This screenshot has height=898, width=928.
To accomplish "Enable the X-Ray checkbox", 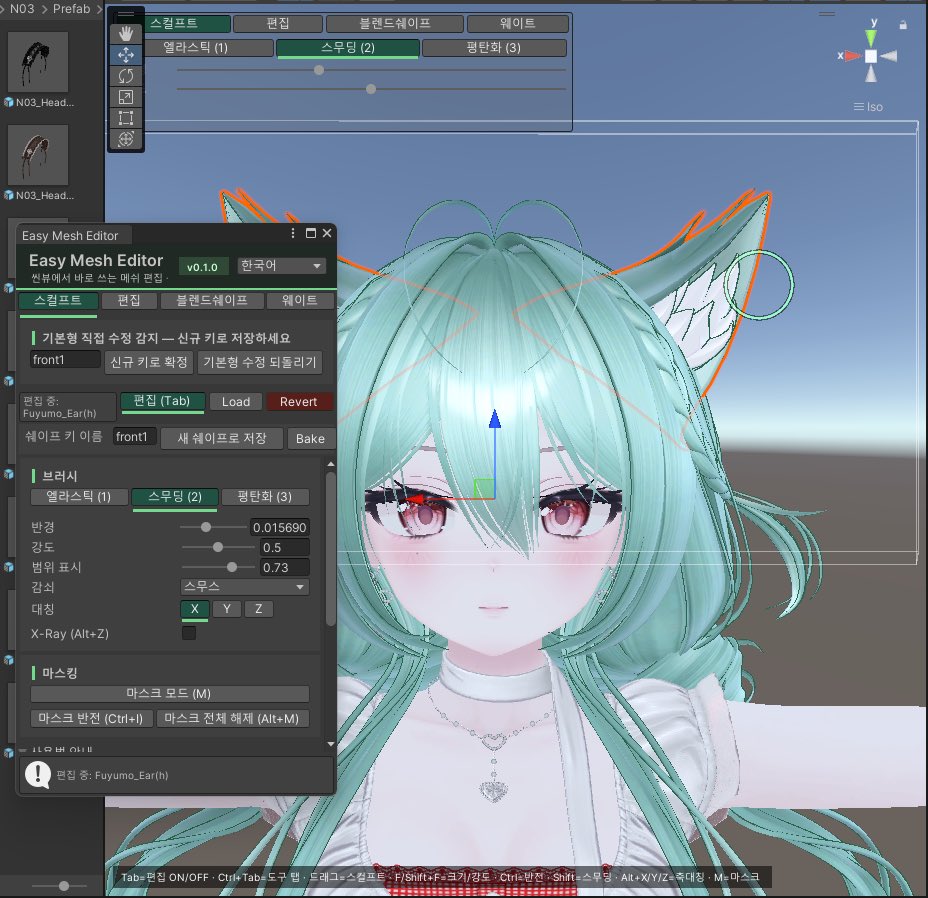I will pos(189,633).
